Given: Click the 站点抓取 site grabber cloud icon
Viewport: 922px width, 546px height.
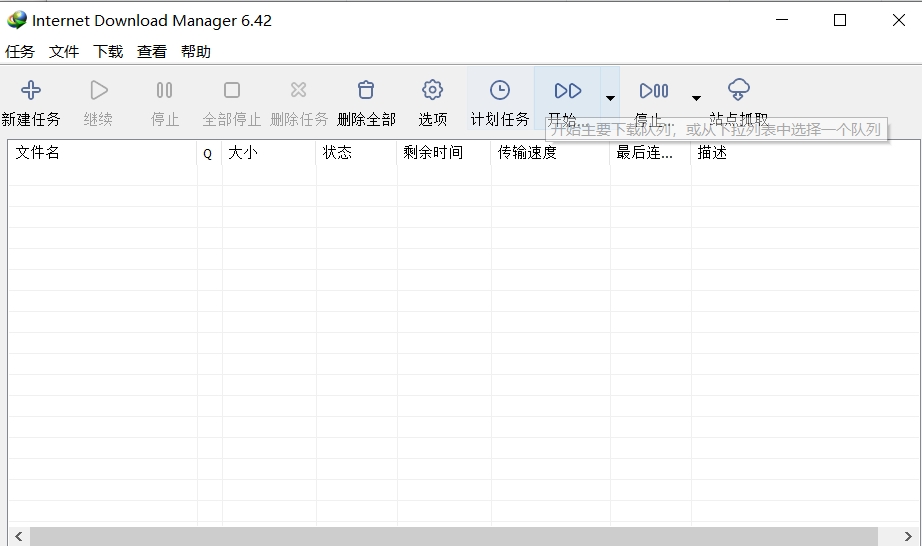Looking at the screenshot, I should pyautogui.click(x=739, y=90).
